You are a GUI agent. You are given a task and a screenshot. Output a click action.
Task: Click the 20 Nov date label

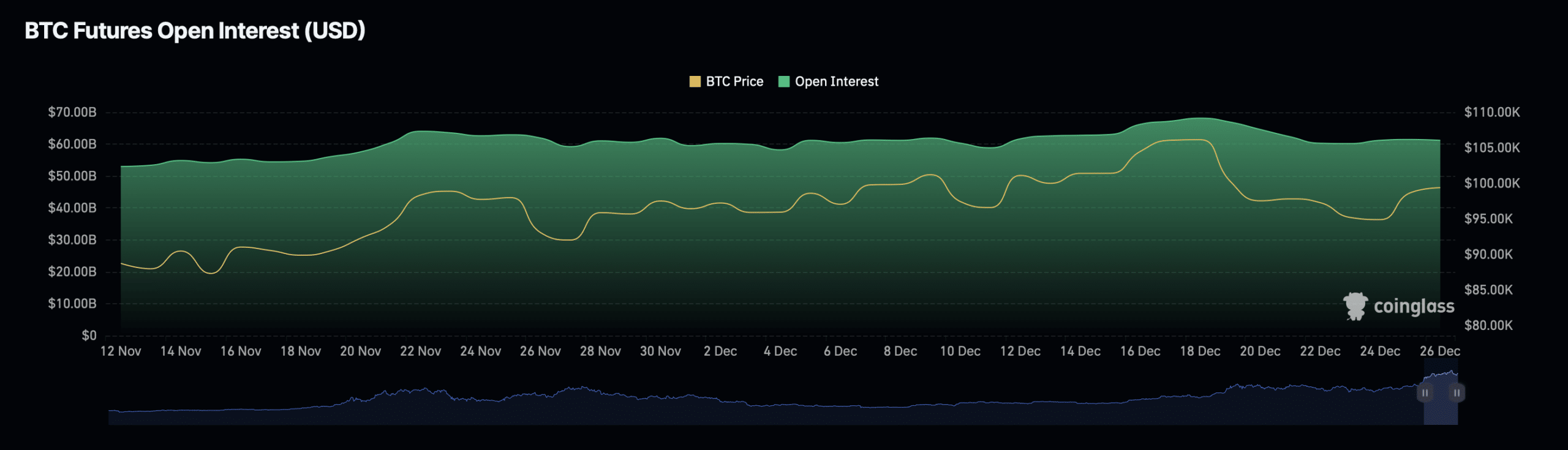(361, 351)
